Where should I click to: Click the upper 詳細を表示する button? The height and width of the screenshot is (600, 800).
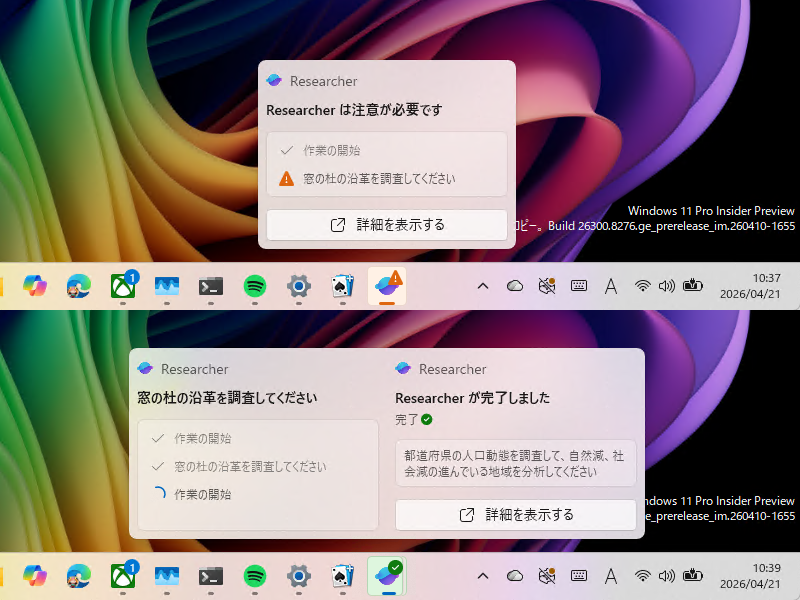click(387, 224)
